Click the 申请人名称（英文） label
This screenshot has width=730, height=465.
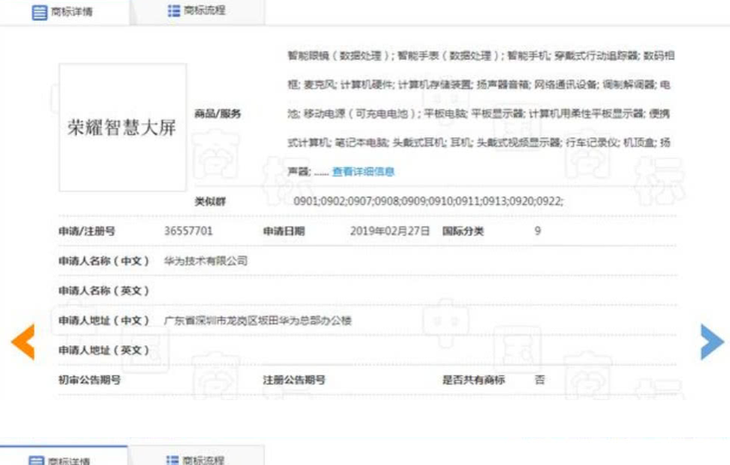[x=104, y=291]
